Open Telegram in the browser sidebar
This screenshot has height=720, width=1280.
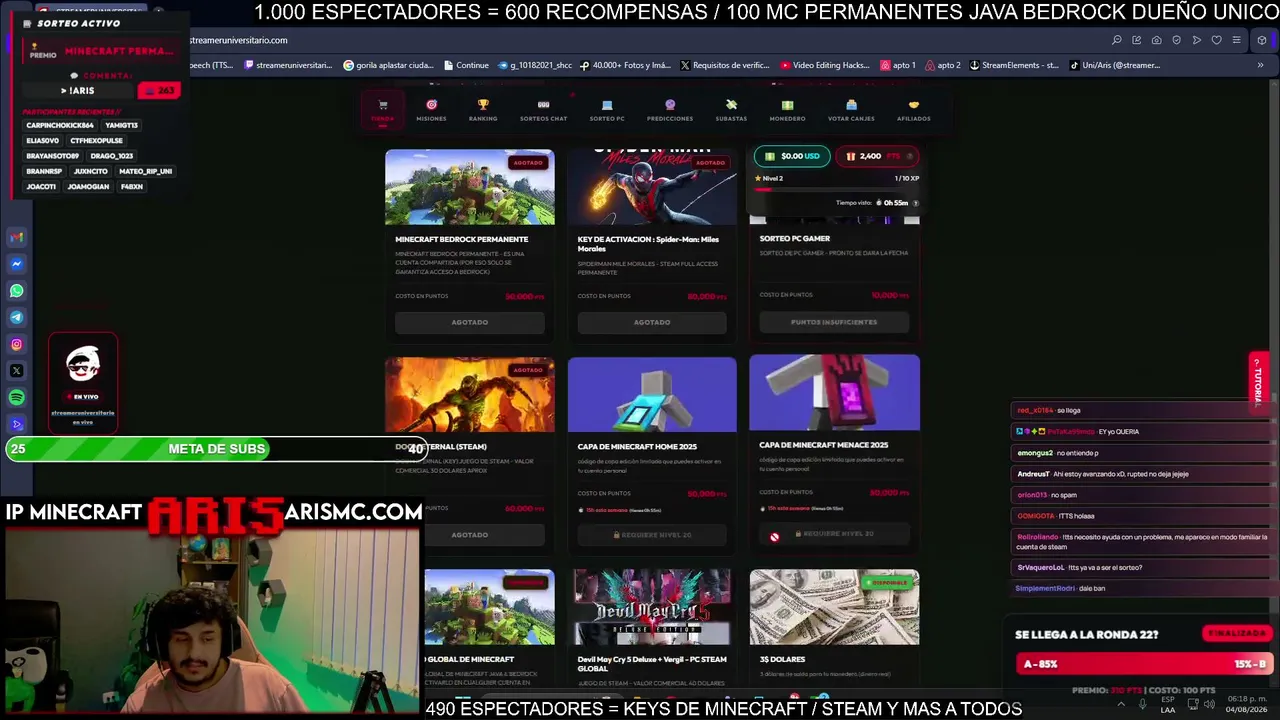click(x=17, y=317)
